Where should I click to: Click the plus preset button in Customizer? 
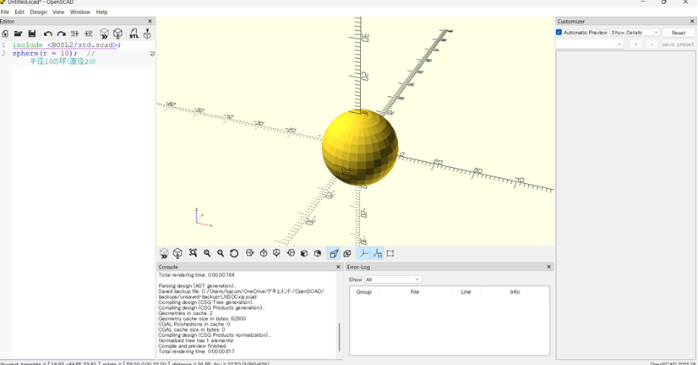(x=636, y=44)
